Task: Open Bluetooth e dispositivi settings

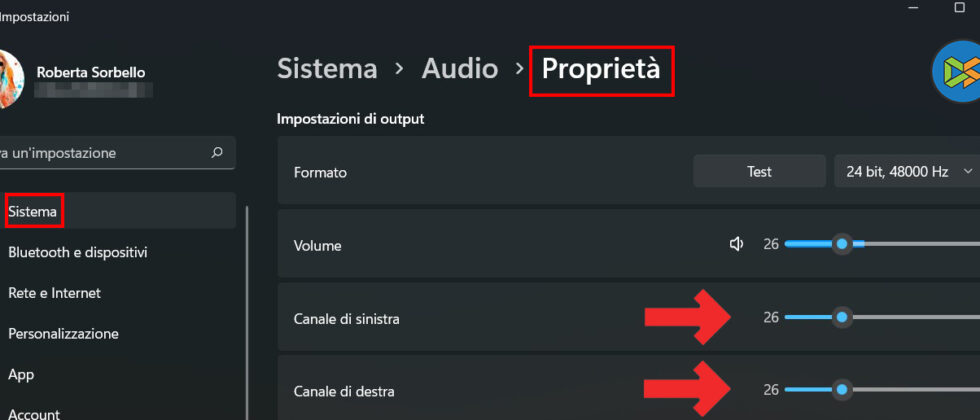Action: coord(78,252)
